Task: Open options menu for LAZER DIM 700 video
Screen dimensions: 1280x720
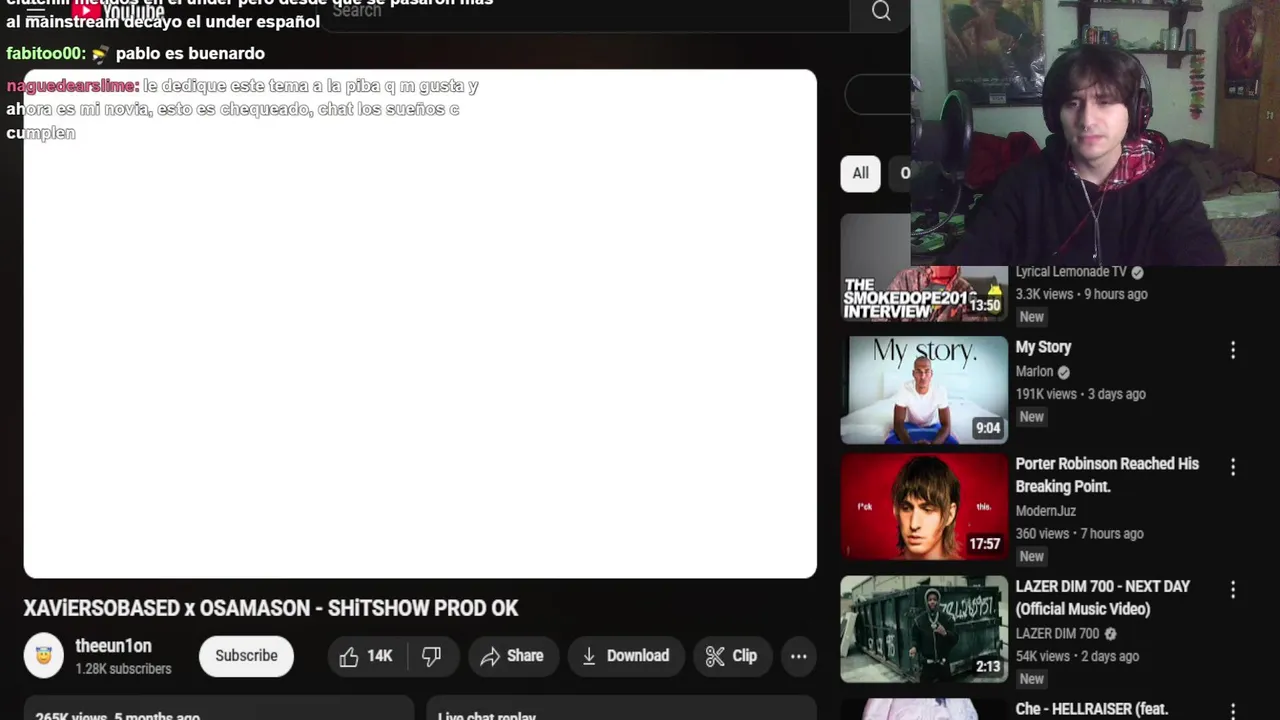Action: [x=1232, y=590]
